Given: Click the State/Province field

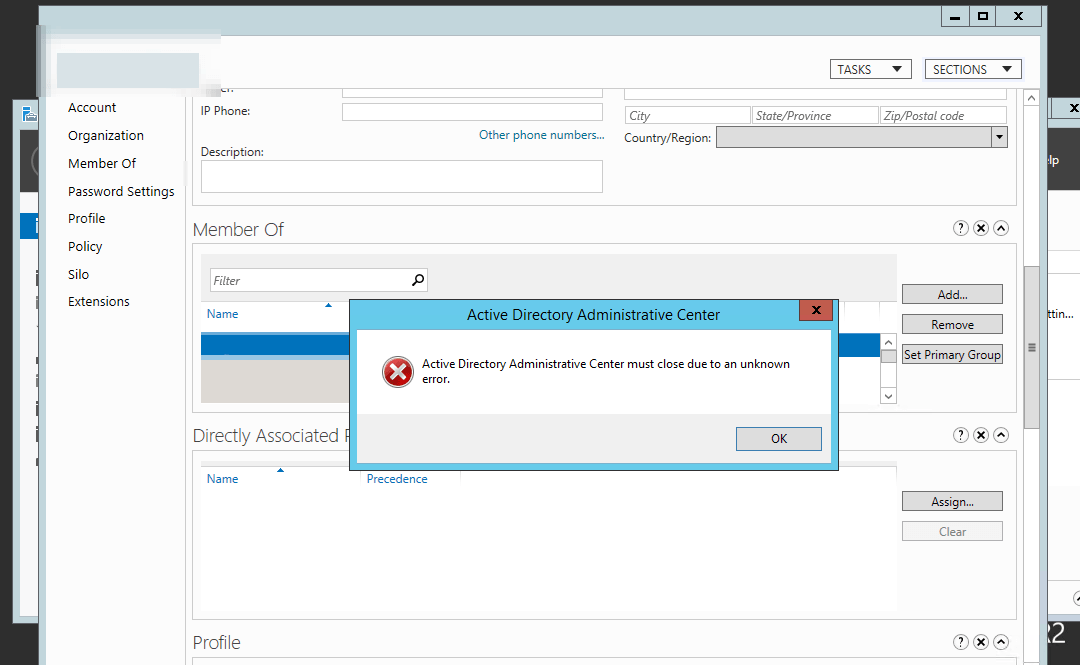Looking at the screenshot, I should click(x=815, y=116).
